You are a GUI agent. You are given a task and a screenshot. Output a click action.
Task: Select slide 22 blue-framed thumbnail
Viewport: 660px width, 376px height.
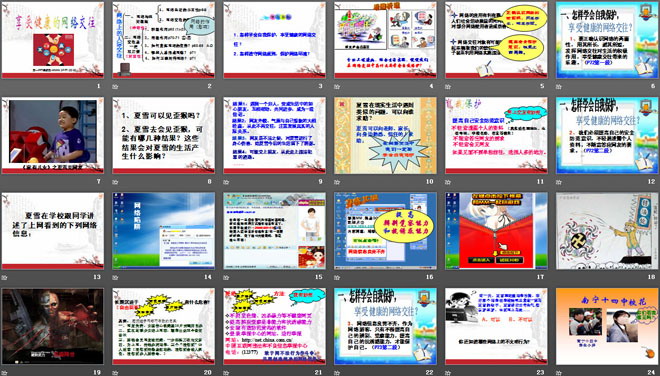tap(386, 326)
